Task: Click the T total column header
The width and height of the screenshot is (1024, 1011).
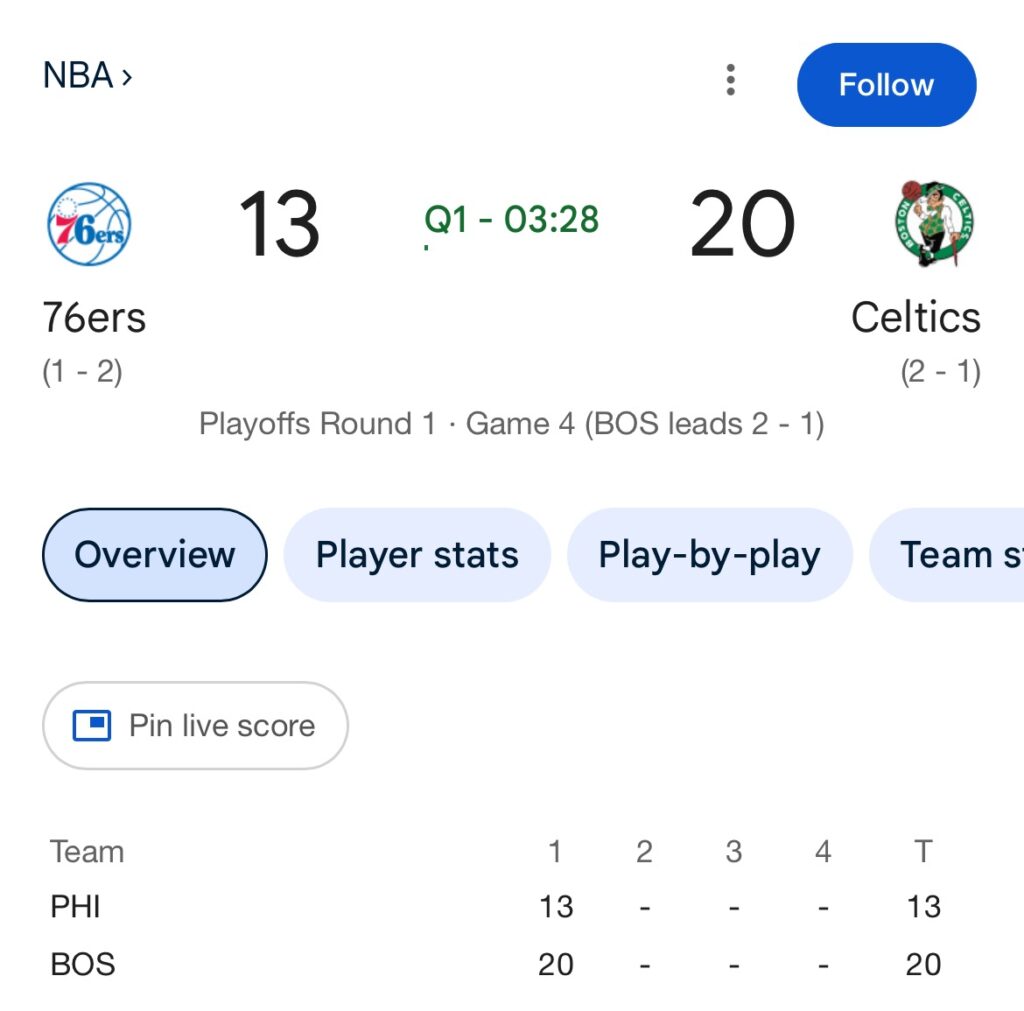Action: tap(923, 852)
